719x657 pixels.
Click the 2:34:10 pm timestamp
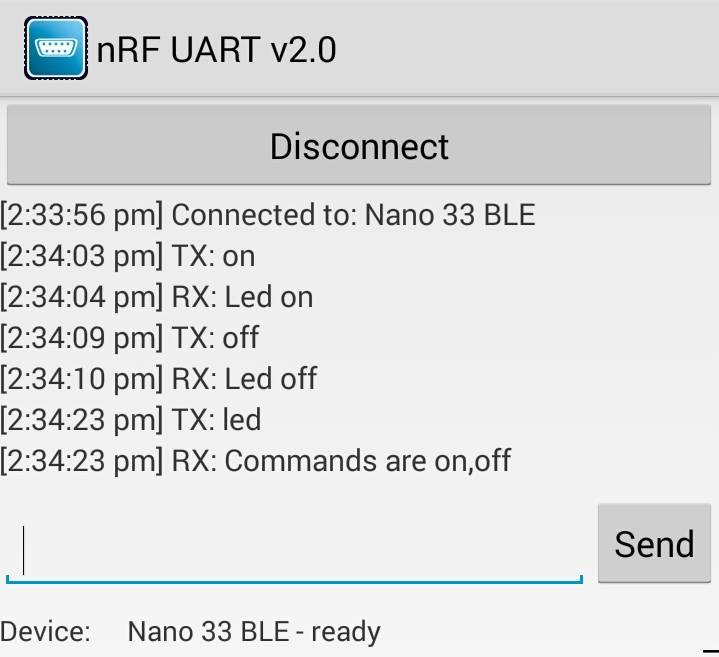(82, 379)
